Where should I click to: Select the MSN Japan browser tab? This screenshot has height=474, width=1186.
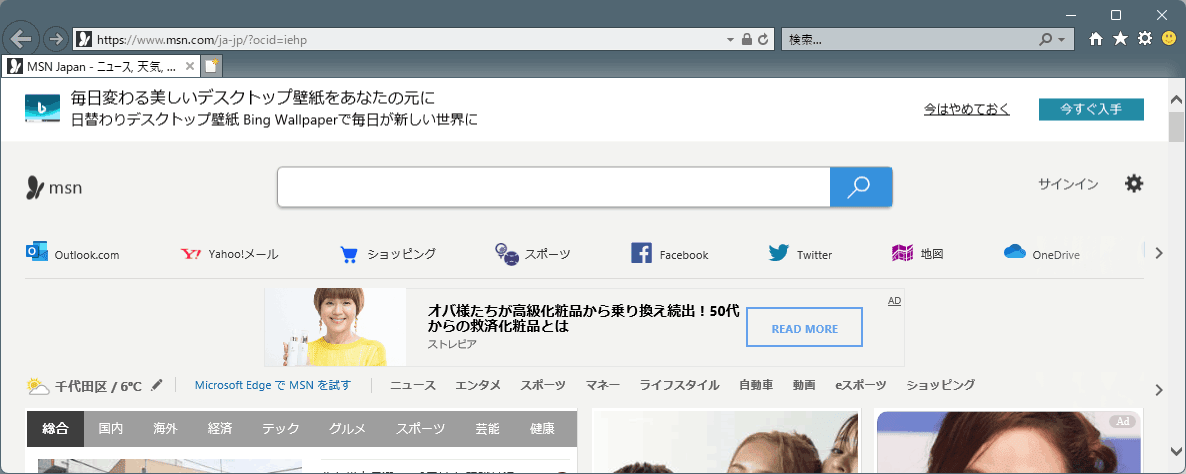pyautogui.click(x=101, y=67)
